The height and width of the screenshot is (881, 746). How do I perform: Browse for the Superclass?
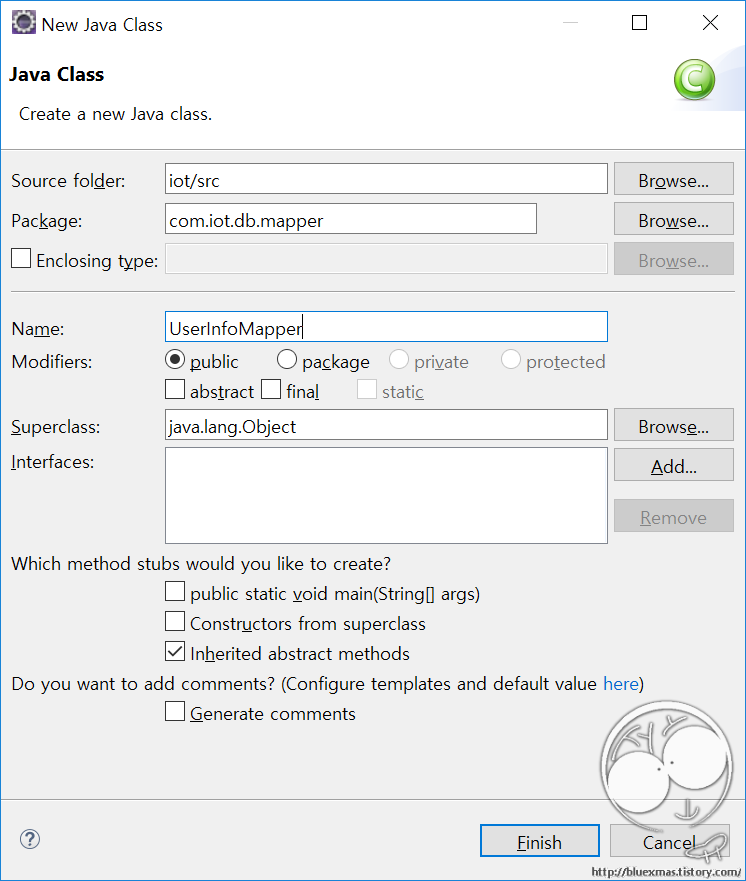click(x=674, y=425)
